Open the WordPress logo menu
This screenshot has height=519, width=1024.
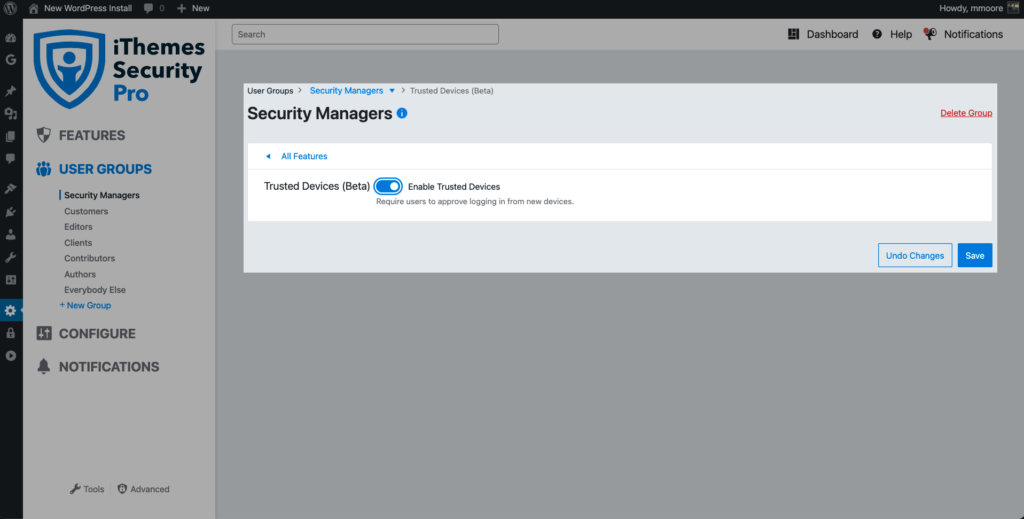click(x=10, y=8)
